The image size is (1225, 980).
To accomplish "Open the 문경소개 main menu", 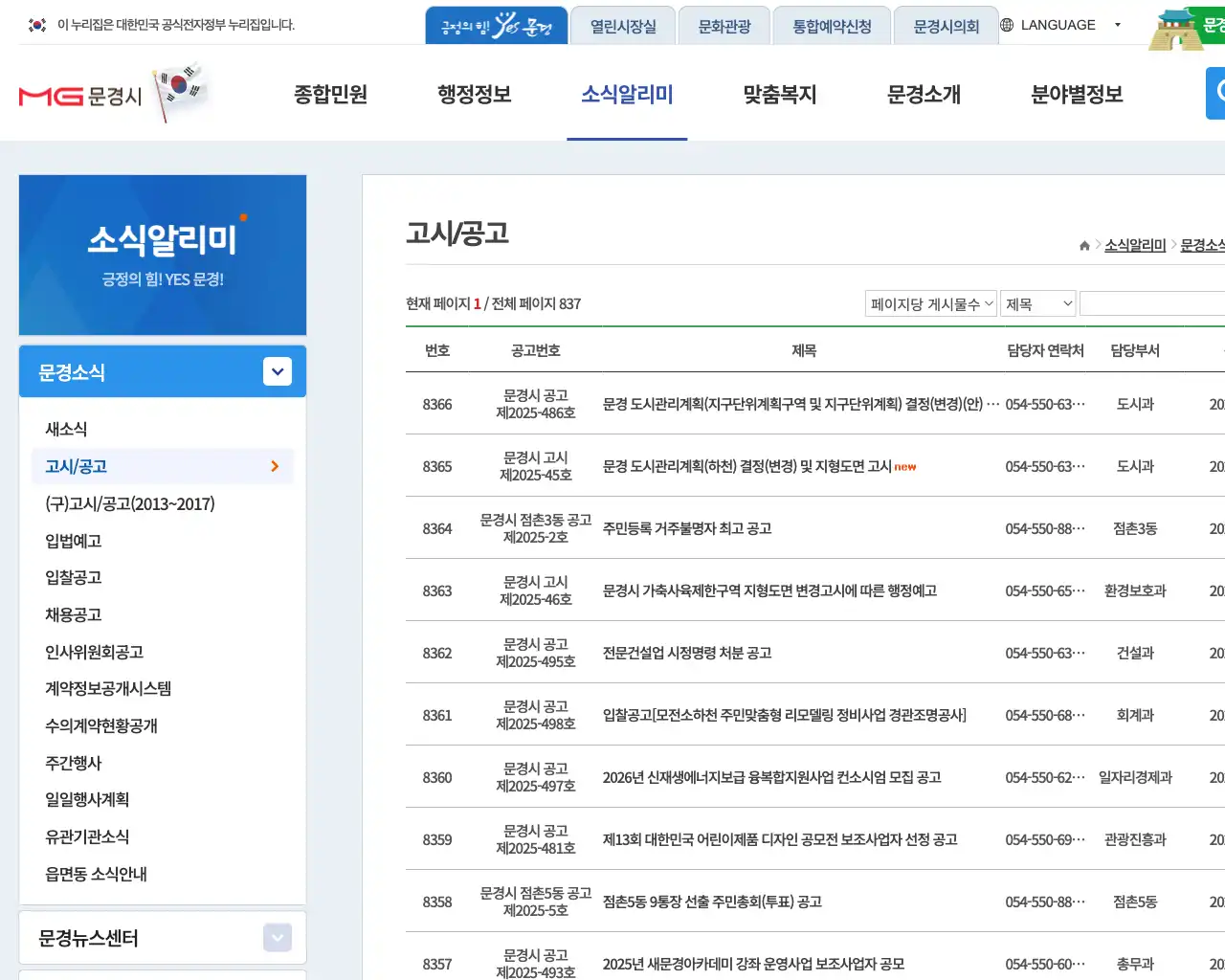I will (924, 94).
